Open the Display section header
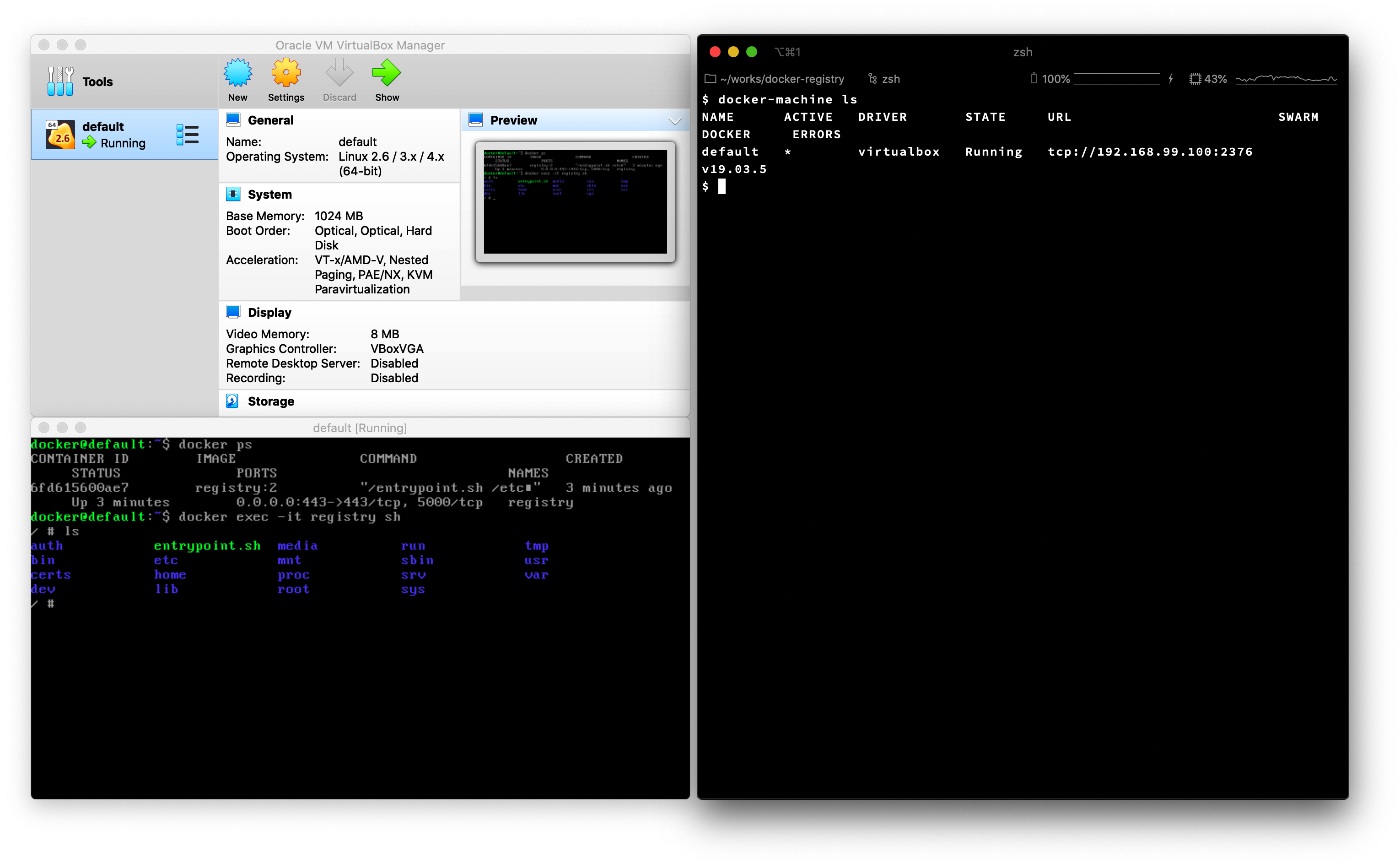Screen dimensions: 1400x867 tap(269, 313)
